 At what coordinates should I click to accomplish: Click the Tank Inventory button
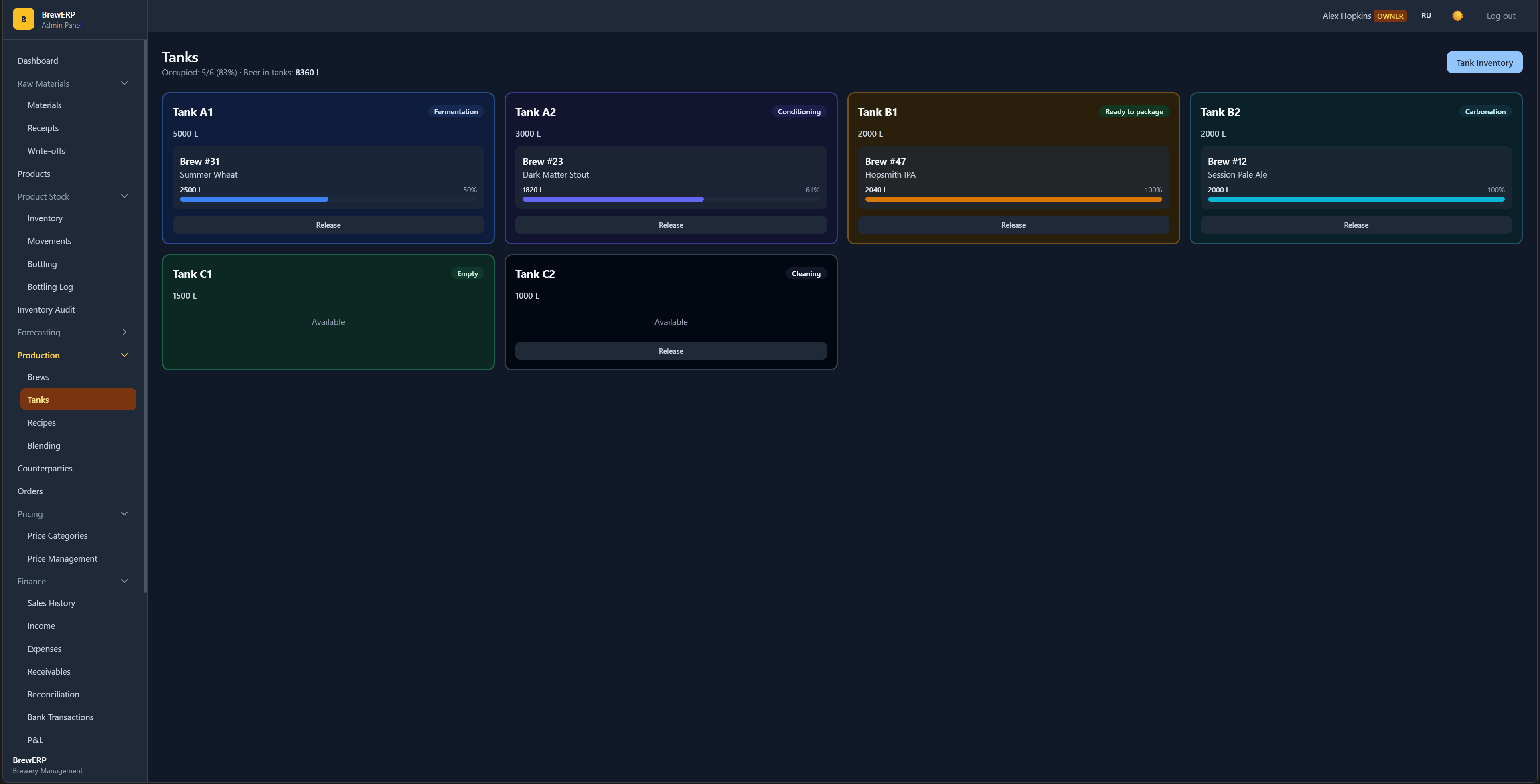[x=1484, y=62]
